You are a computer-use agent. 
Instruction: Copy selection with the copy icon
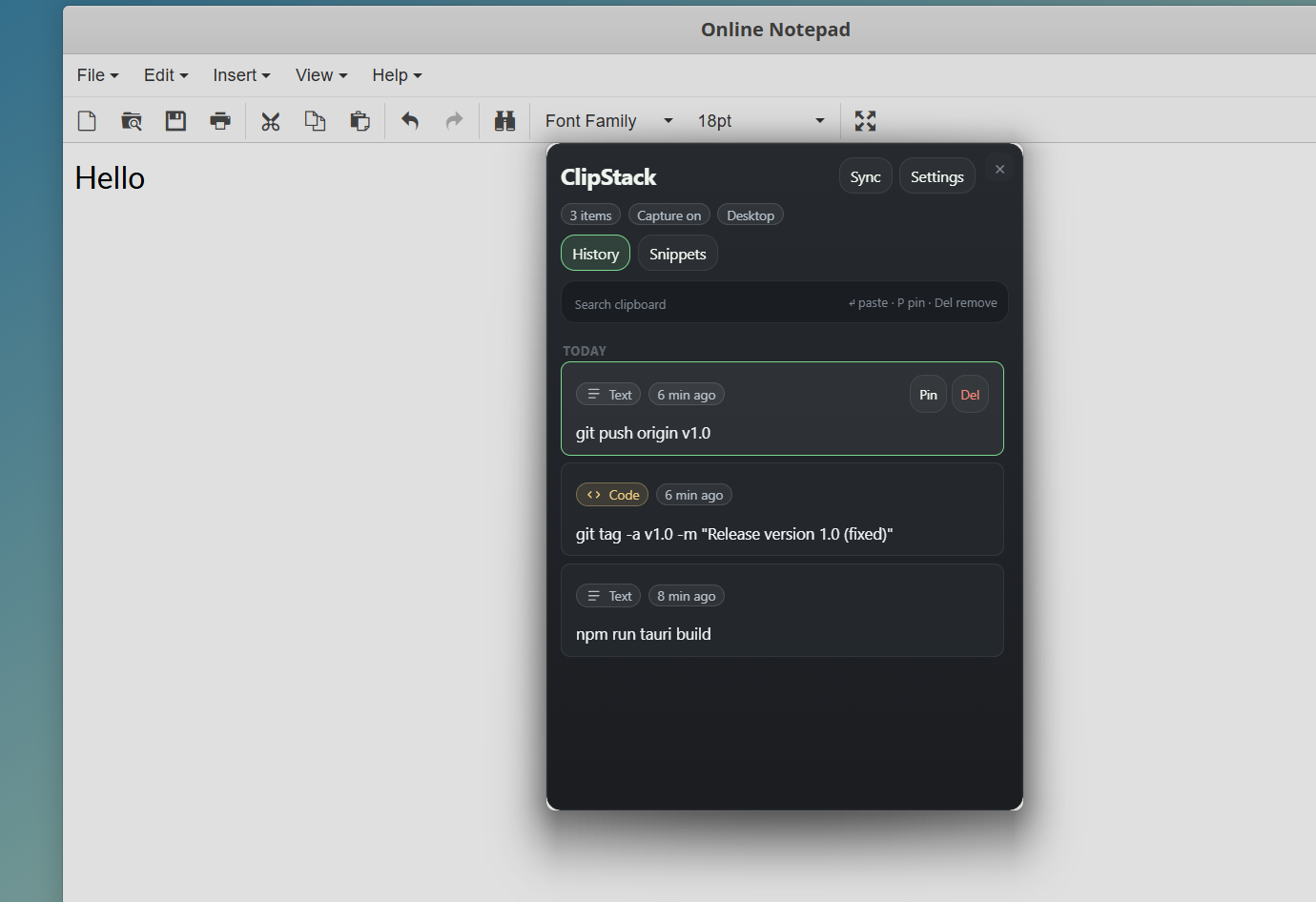(x=315, y=121)
